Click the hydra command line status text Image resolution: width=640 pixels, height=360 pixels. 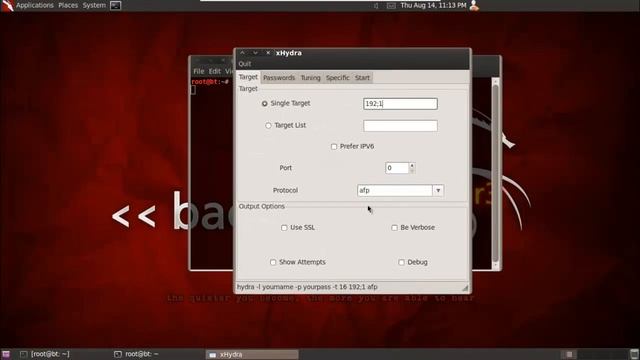[x=307, y=287]
